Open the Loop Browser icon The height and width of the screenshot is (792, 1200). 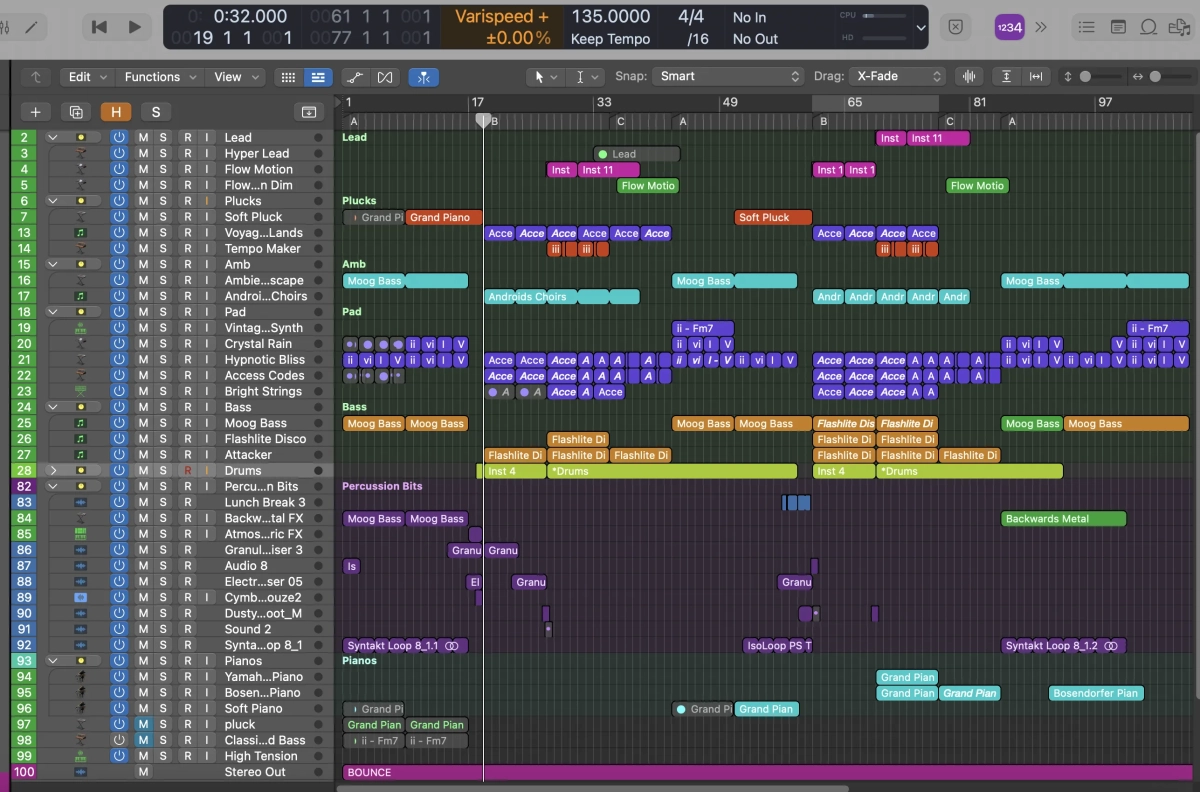1149,27
